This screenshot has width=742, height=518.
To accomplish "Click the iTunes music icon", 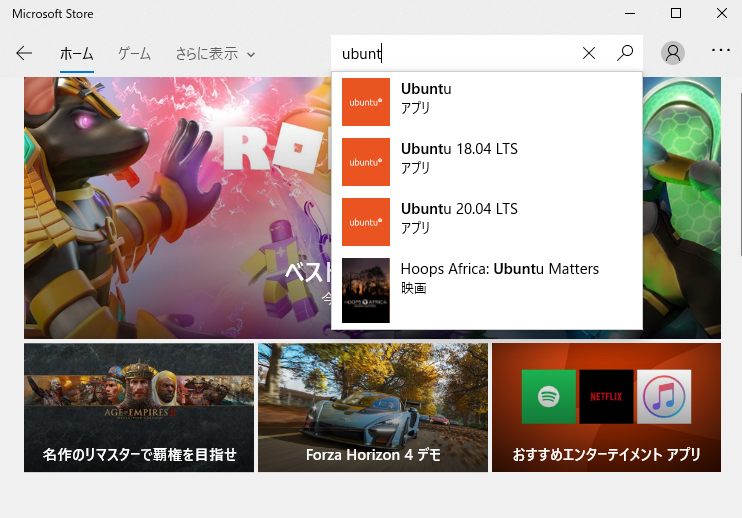I will tap(664, 396).
